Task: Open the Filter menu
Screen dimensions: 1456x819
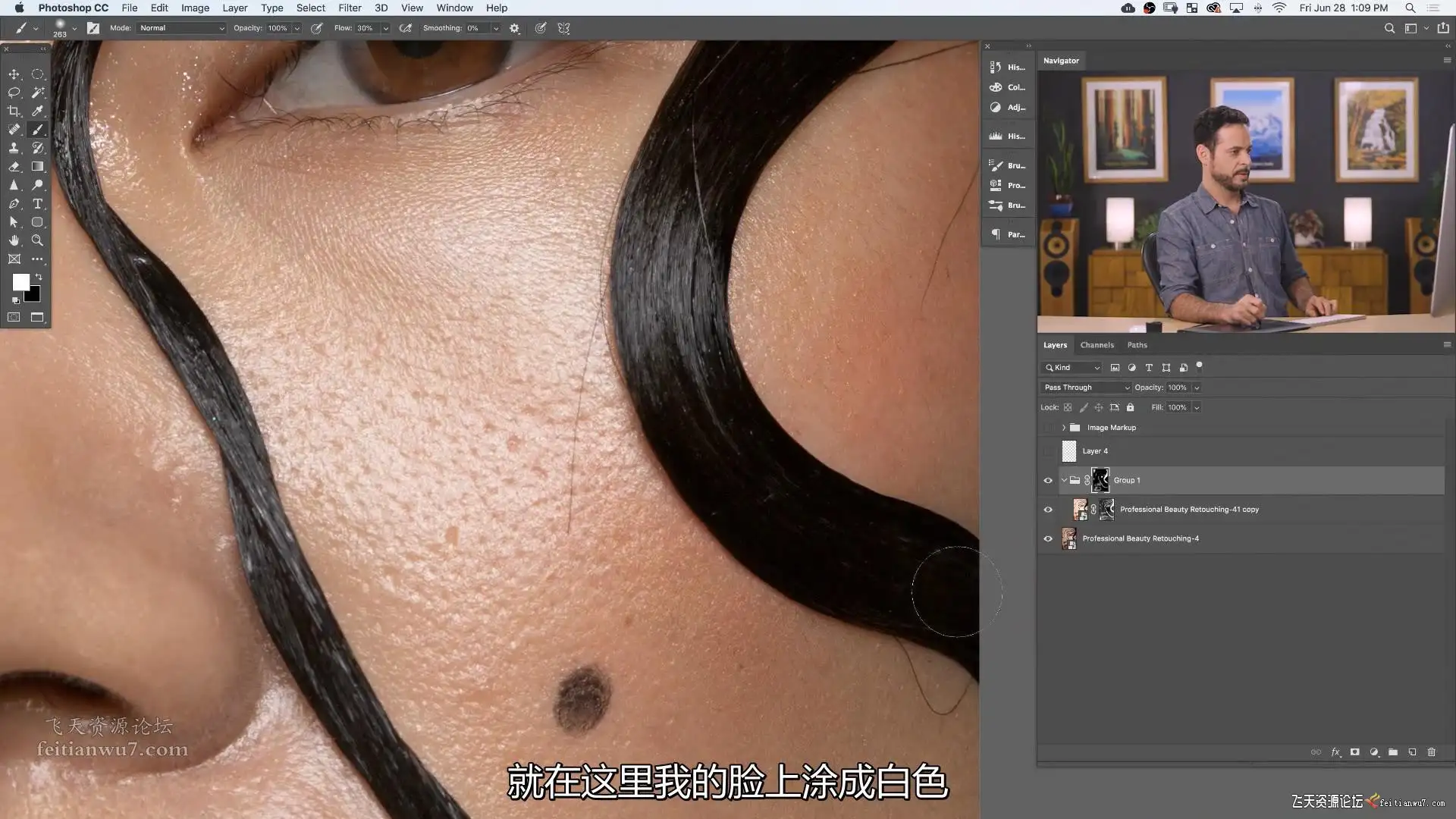Action: [x=350, y=8]
